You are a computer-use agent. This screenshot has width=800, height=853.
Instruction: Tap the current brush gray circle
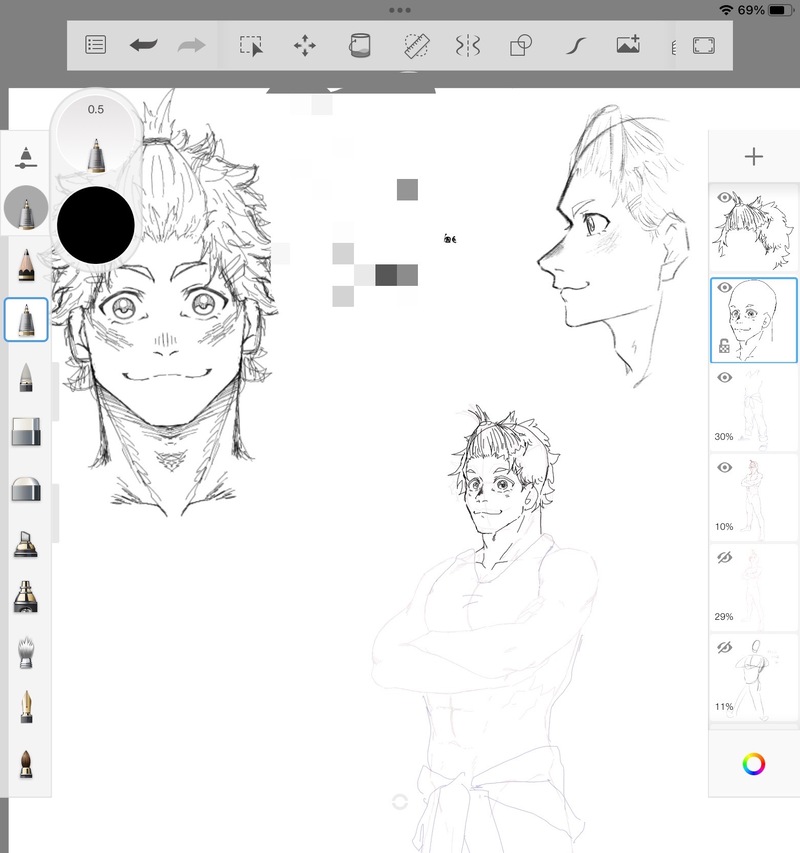pyautogui.click(x=26, y=207)
